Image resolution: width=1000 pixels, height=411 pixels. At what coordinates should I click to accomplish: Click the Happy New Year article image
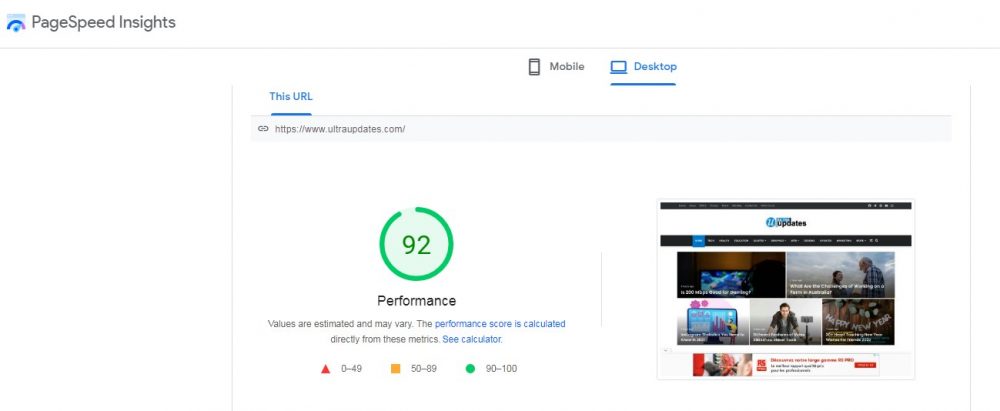(858, 322)
